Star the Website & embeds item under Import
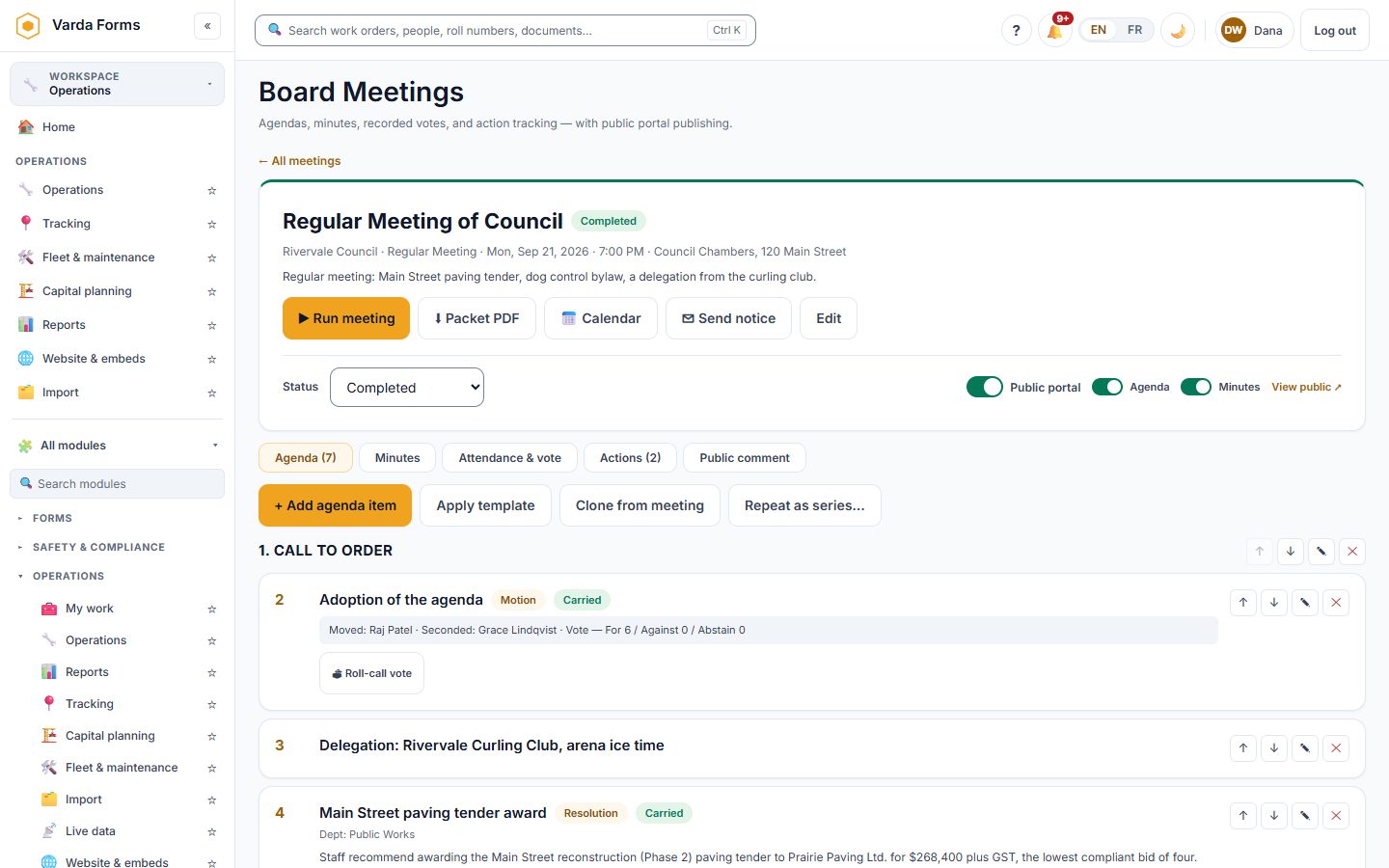 [x=211, y=862]
